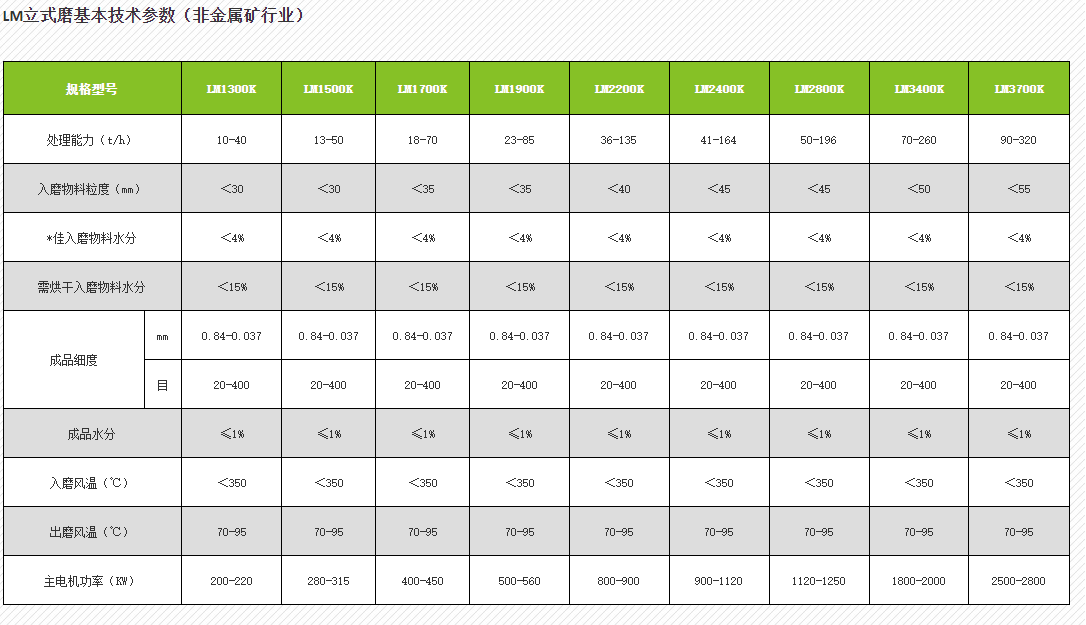Select the 90-320 capacity cell

pos(1019,140)
